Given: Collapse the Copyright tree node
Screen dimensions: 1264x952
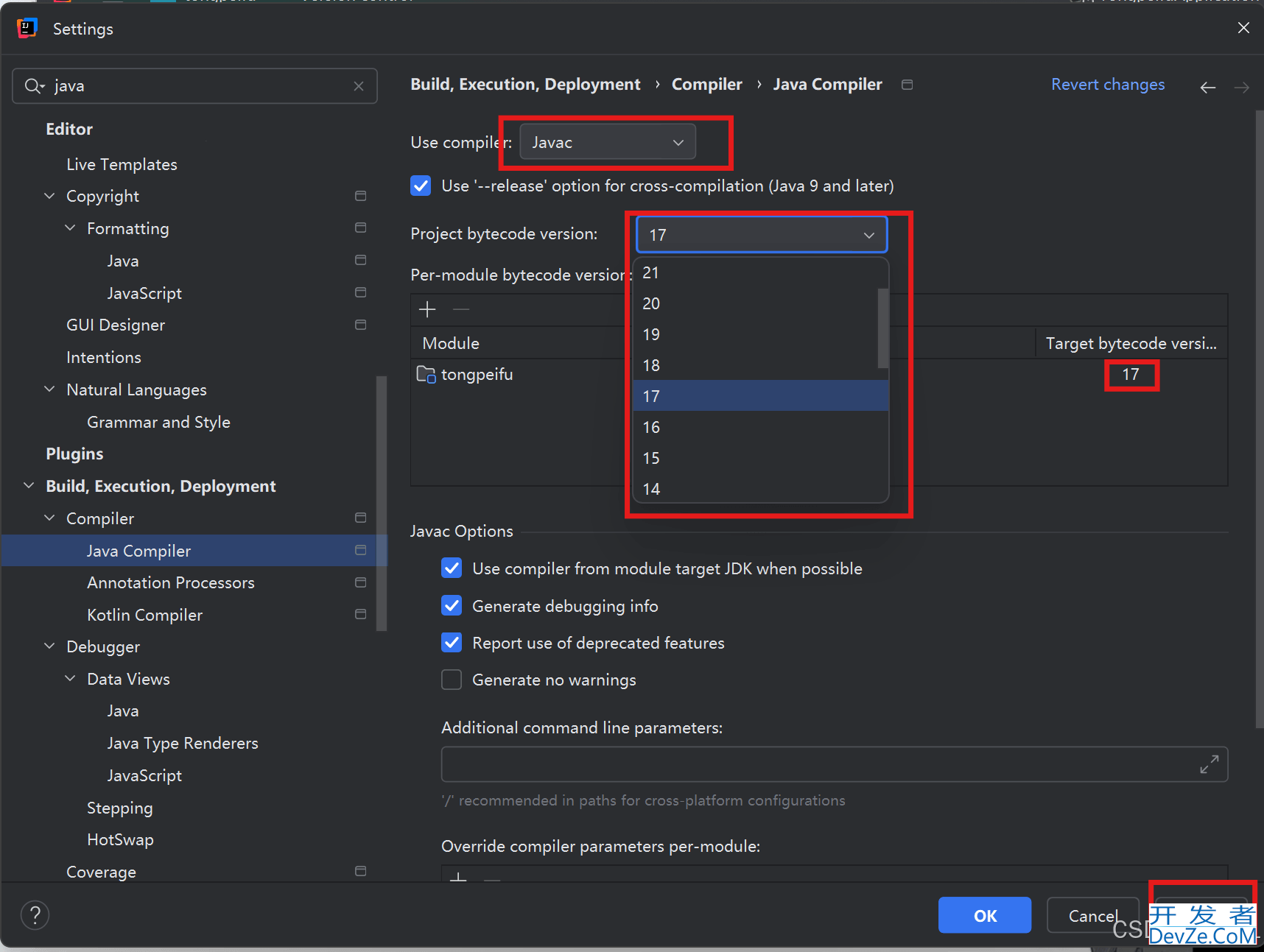Looking at the screenshot, I should pos(49,196).
